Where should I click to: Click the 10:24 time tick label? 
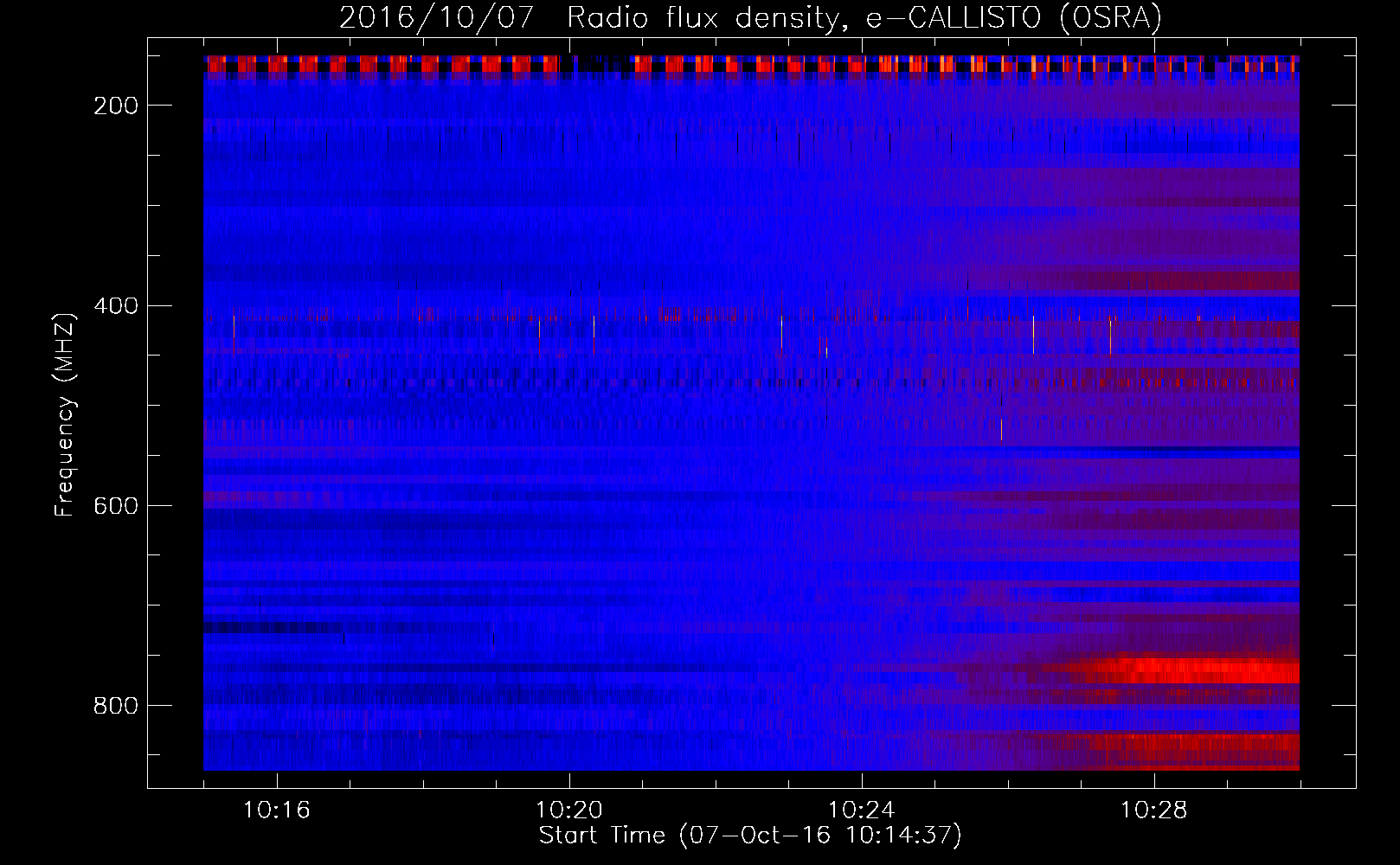862,811
